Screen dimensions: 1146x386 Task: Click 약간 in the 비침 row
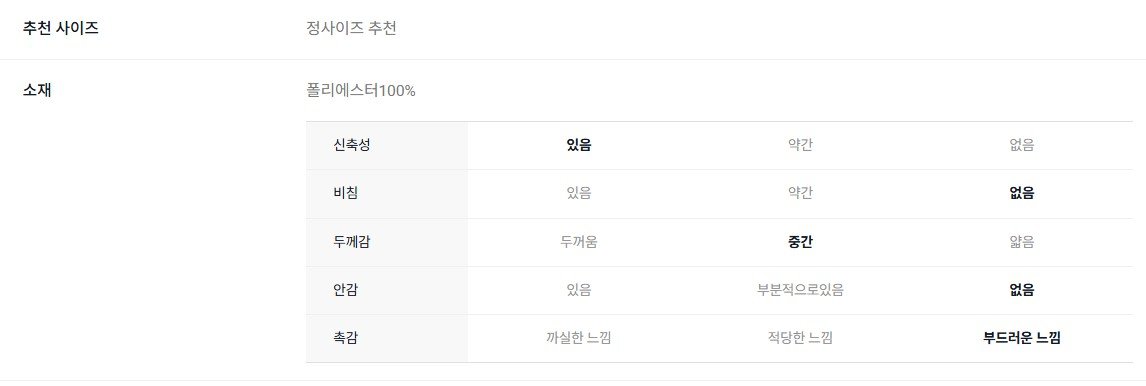(x=800, y=193)
